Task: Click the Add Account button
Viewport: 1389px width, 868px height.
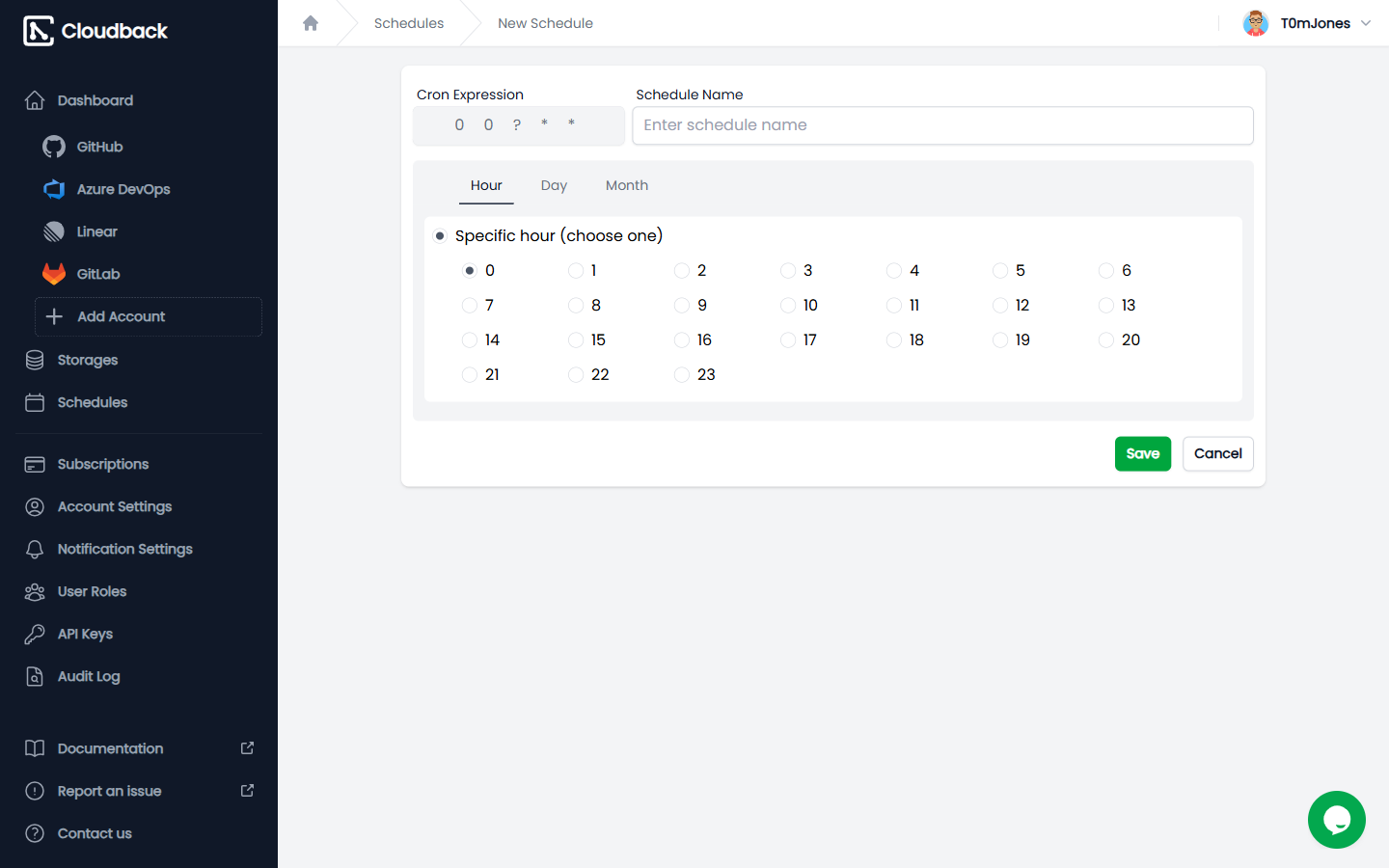Action: tap(149, 316)
